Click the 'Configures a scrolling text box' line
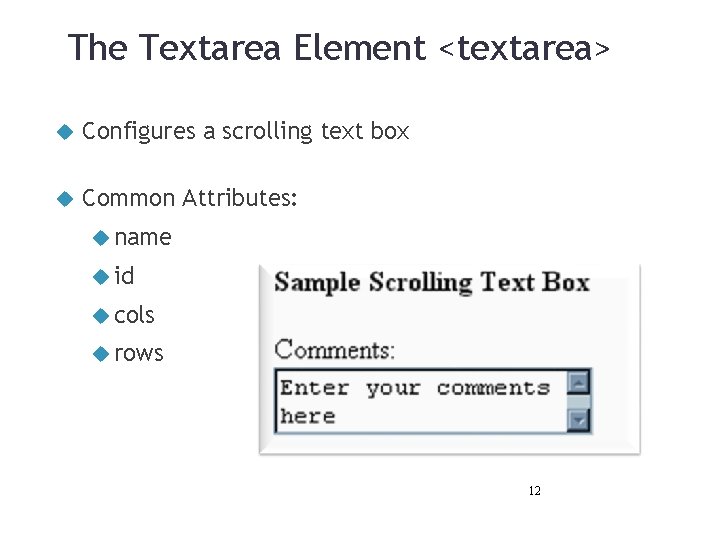Viewport: 720px width, 540px height. (245, 132)
